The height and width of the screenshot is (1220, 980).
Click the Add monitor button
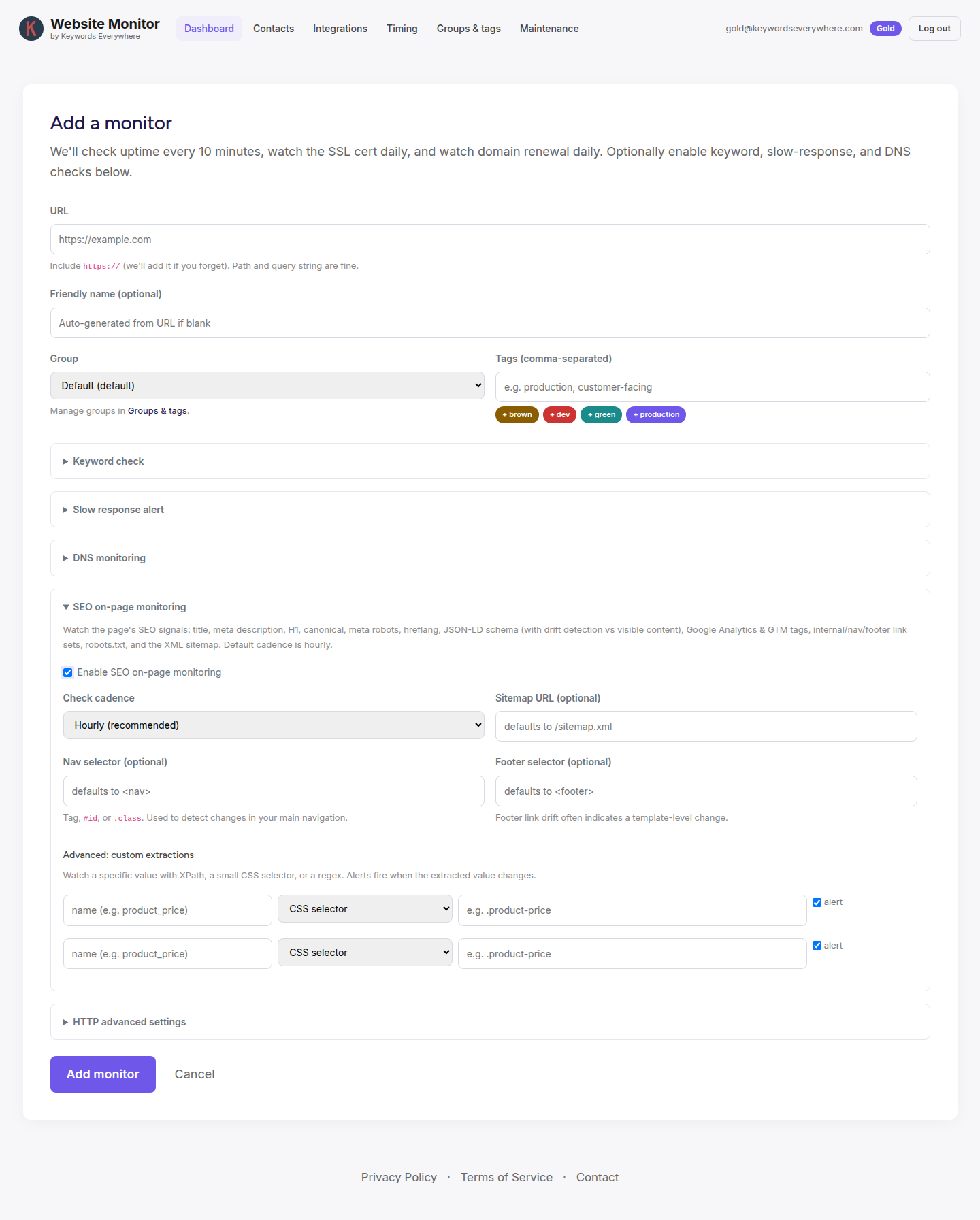click(x=103, y=1074)
